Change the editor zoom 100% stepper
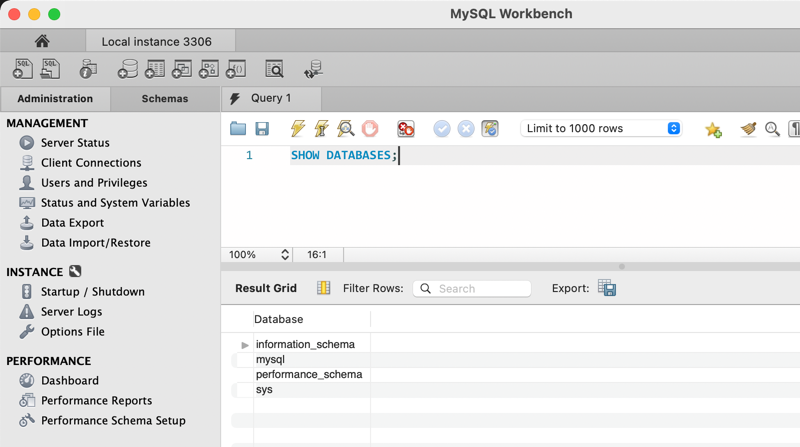 tap(285, 255)
